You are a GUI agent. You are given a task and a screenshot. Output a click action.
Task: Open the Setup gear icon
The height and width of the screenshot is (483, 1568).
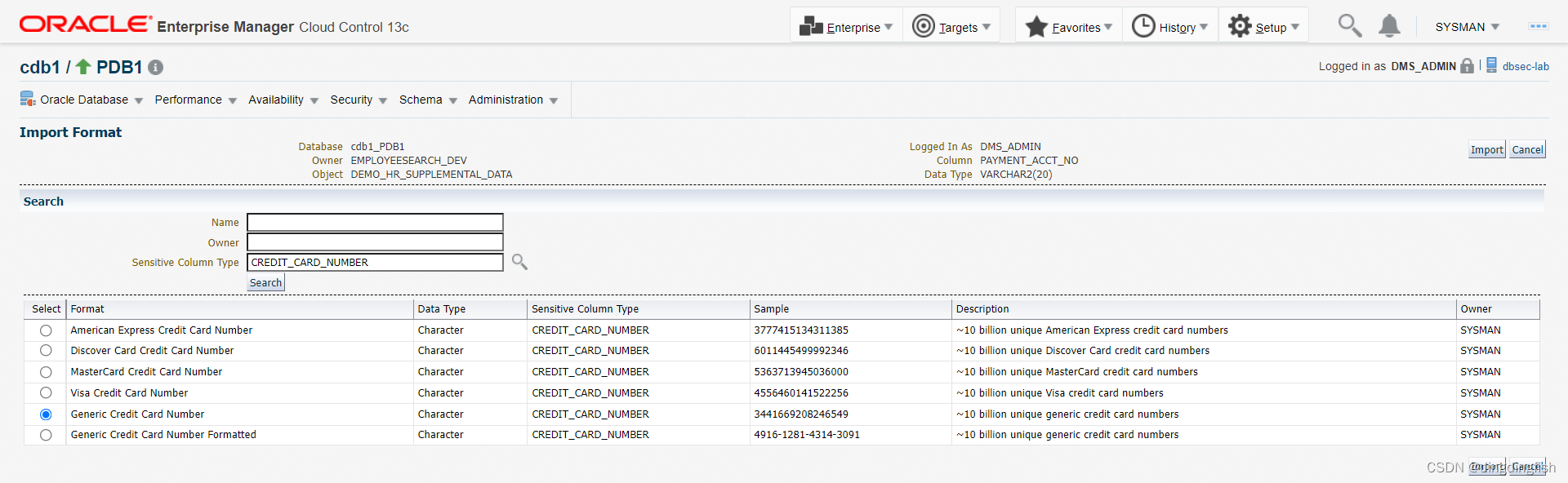[1240, 26]
